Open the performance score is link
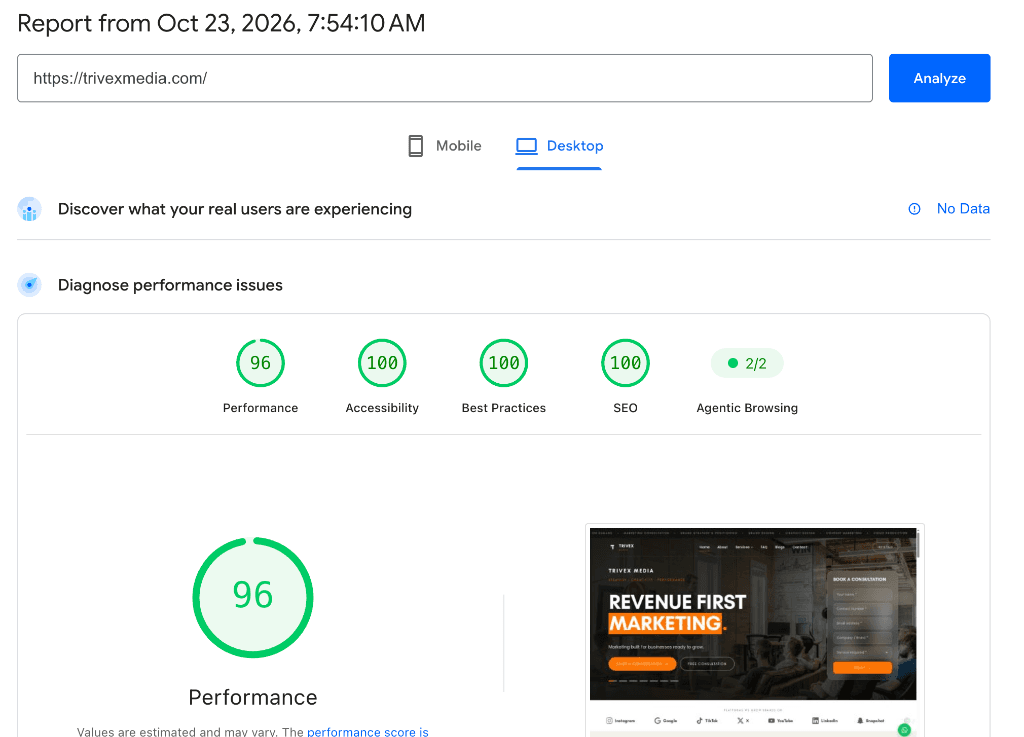Screen dimensions: 1024x737 [x=368, y=731]
